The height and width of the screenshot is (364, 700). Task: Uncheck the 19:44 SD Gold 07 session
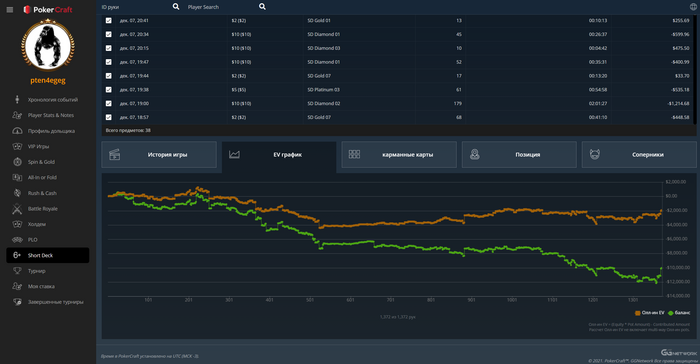coord(108,76)
